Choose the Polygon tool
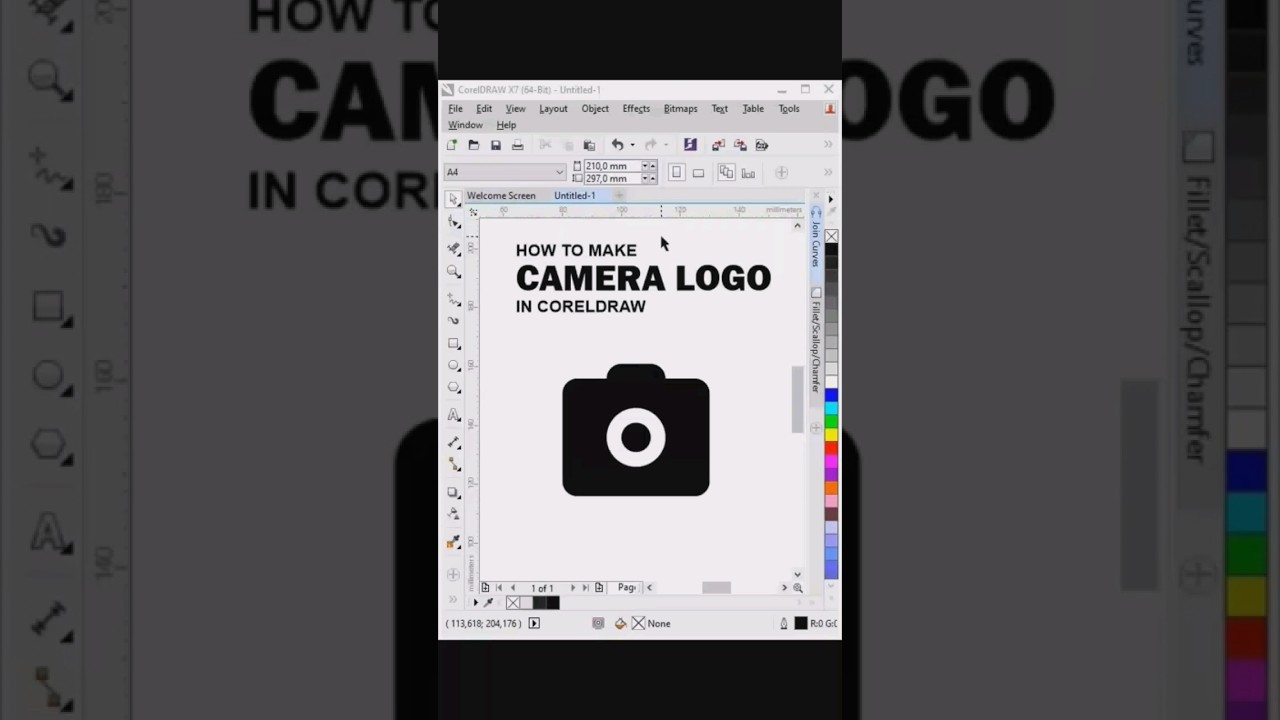This screenshot has width=1280, height=720. (x=454, y=388)
